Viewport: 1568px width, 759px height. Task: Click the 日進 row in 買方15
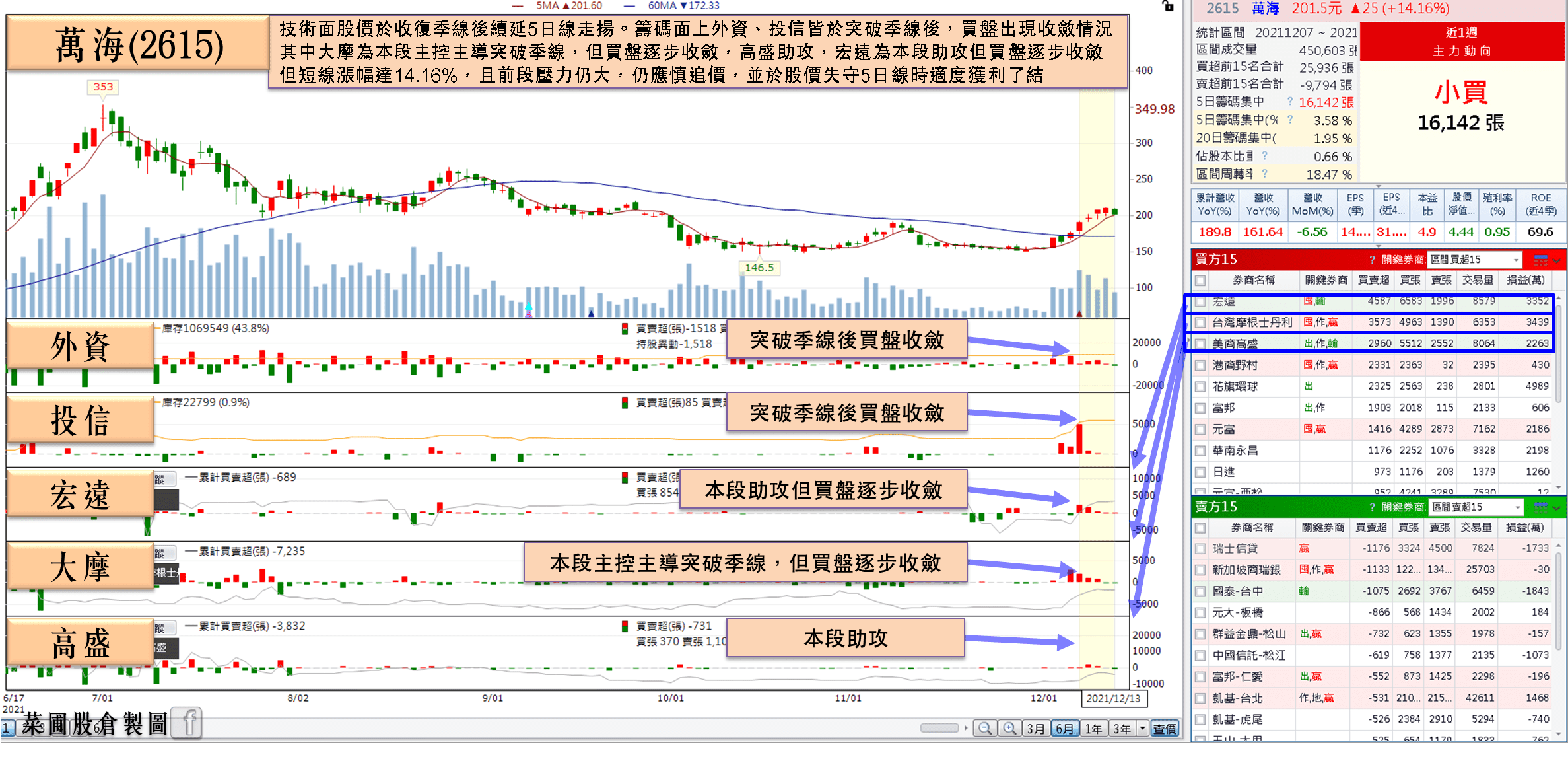[1373, 472]
